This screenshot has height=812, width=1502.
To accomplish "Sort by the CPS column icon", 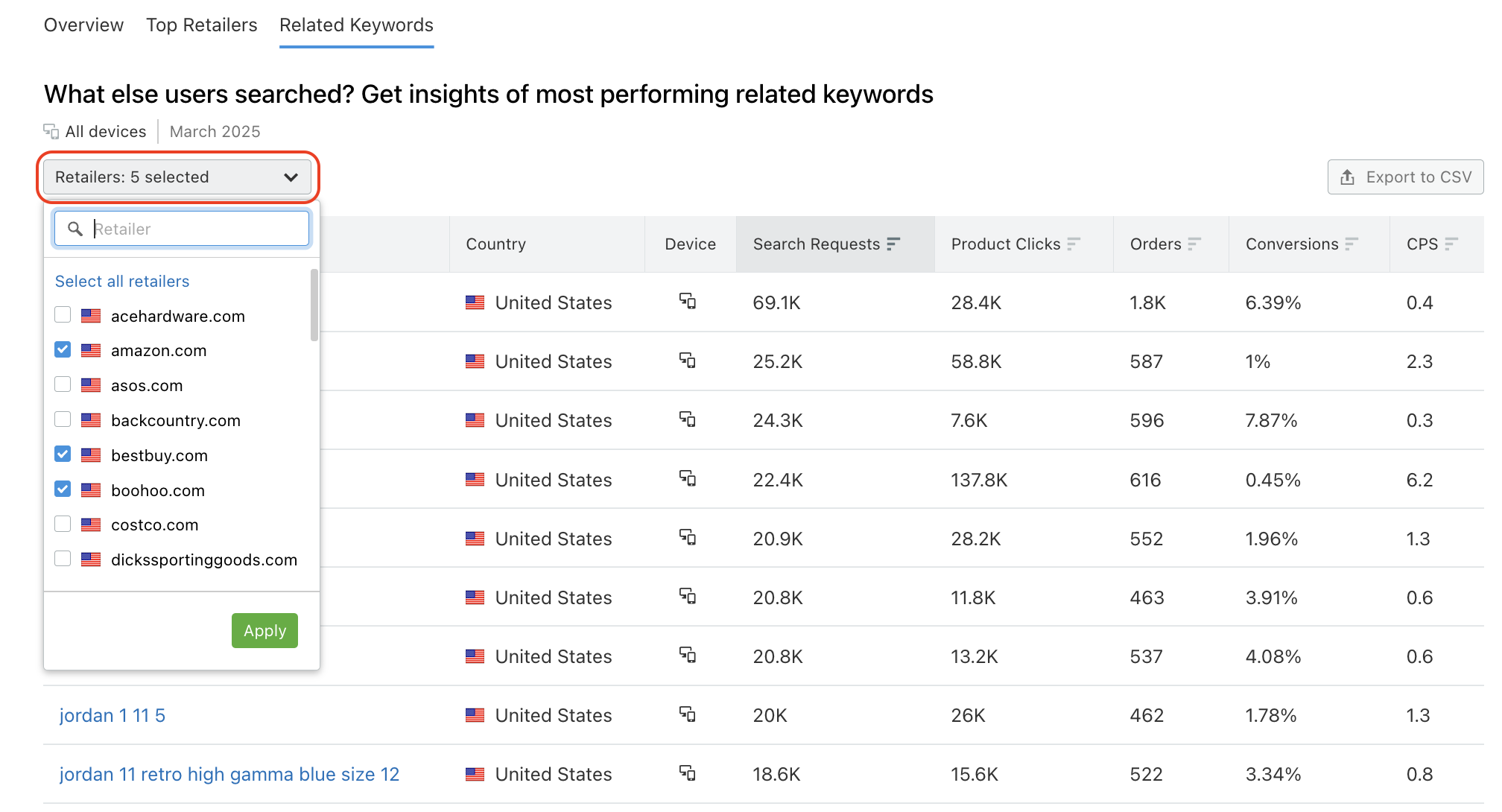I will pyautogui.click(x=1450, y=244).
